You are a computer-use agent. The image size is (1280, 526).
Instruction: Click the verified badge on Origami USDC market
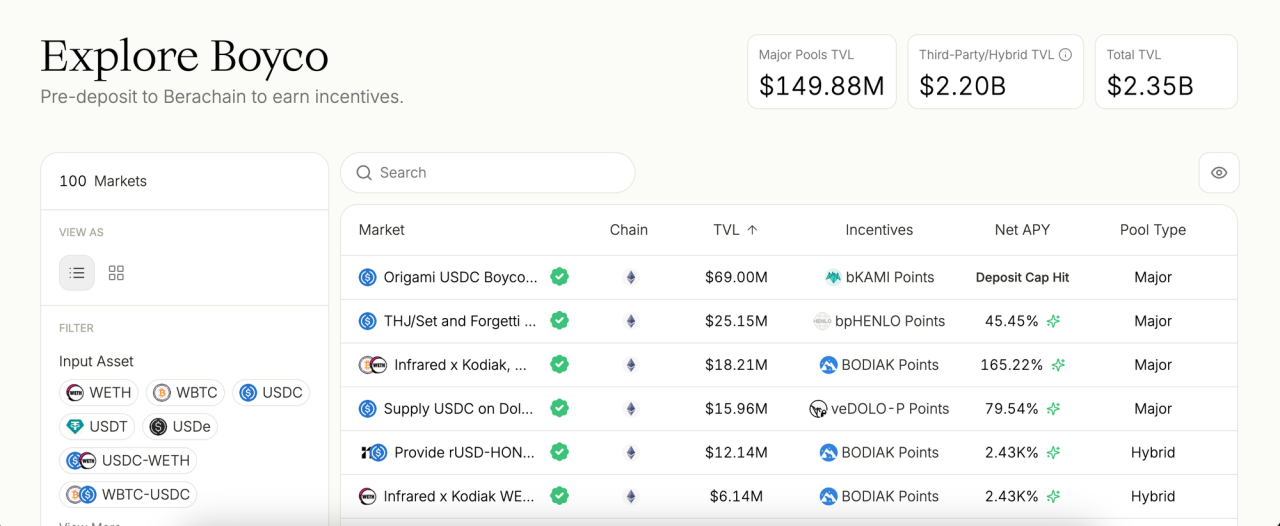pos(560,277)
